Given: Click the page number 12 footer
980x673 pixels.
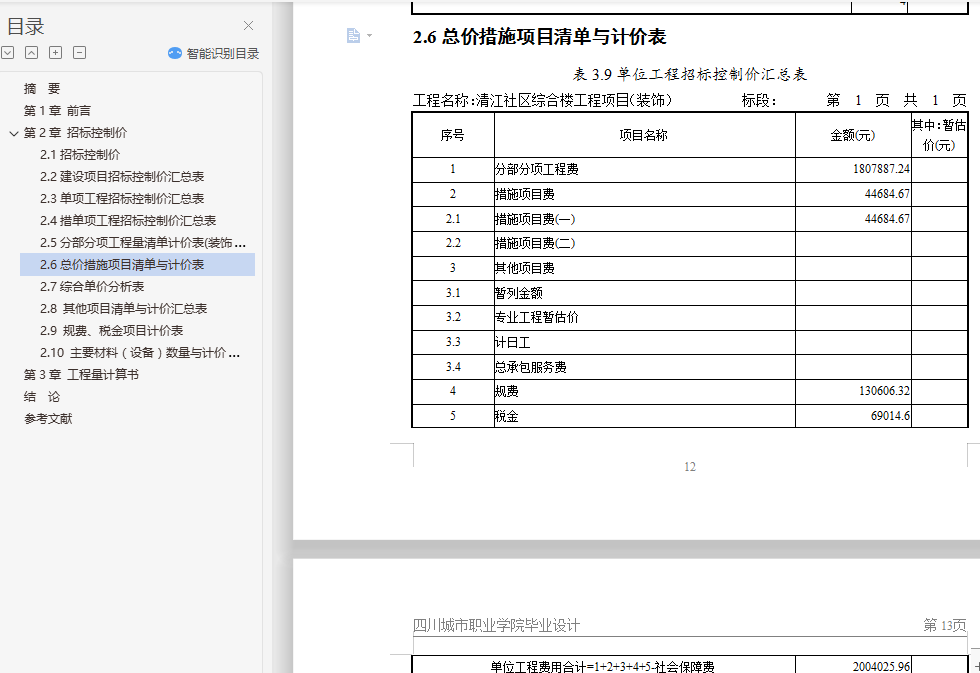Looking at the screenshot, I should (x=690, y=467).
